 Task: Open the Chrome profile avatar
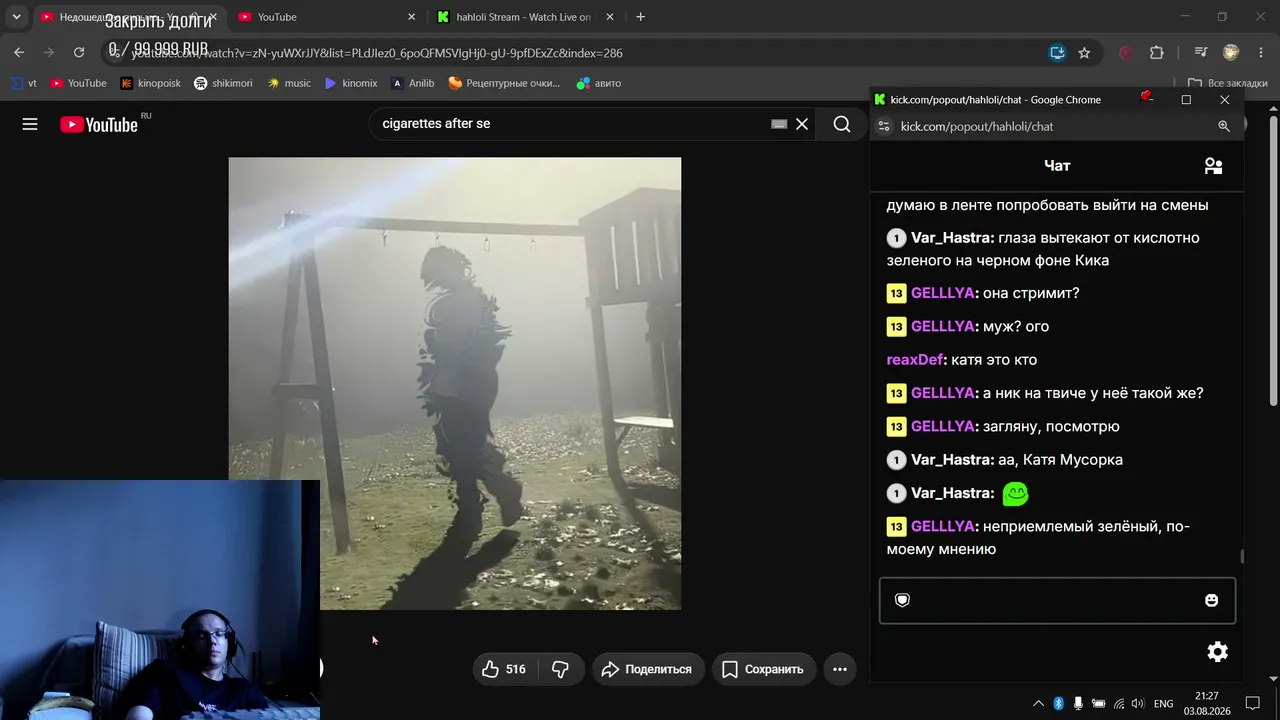pos(1231,53)
